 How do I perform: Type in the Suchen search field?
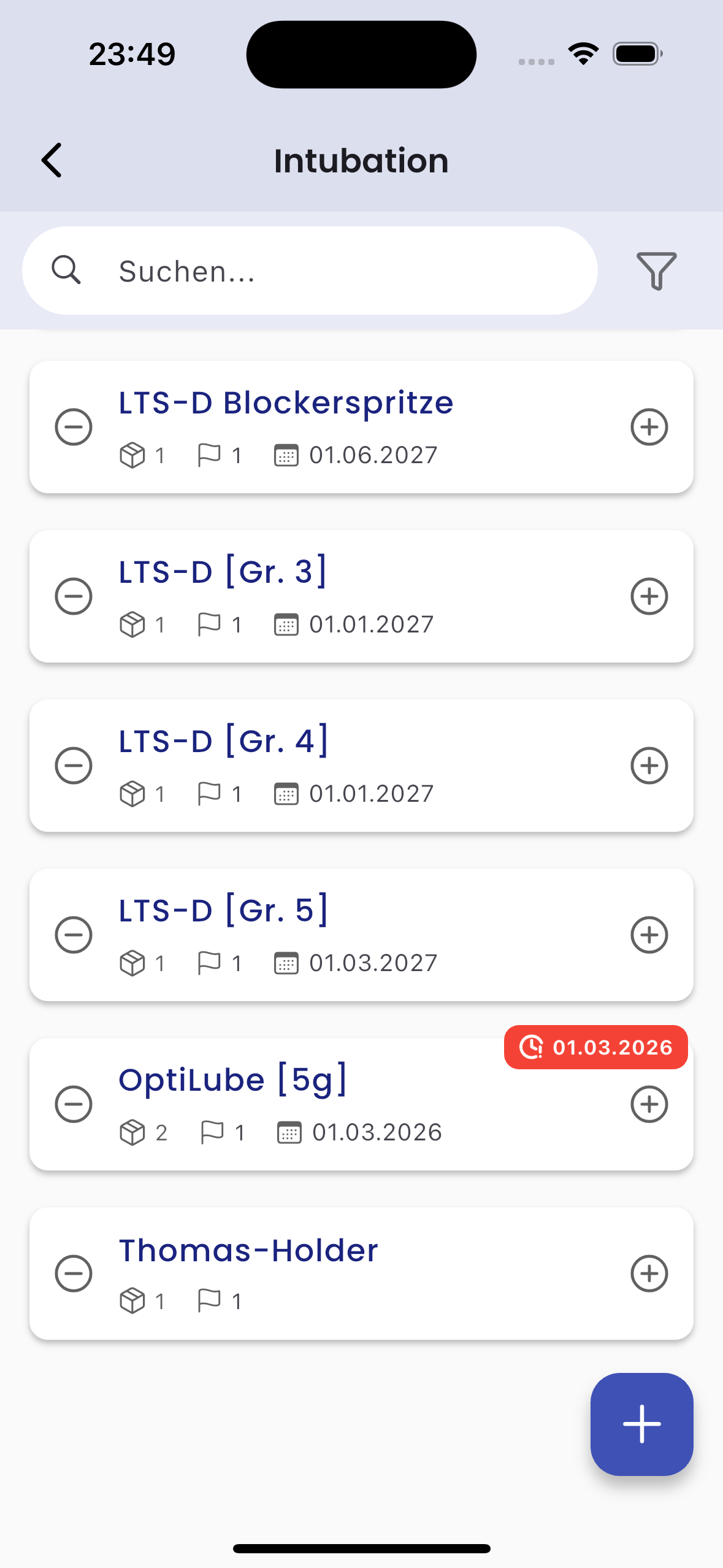(x=343, y=271)
